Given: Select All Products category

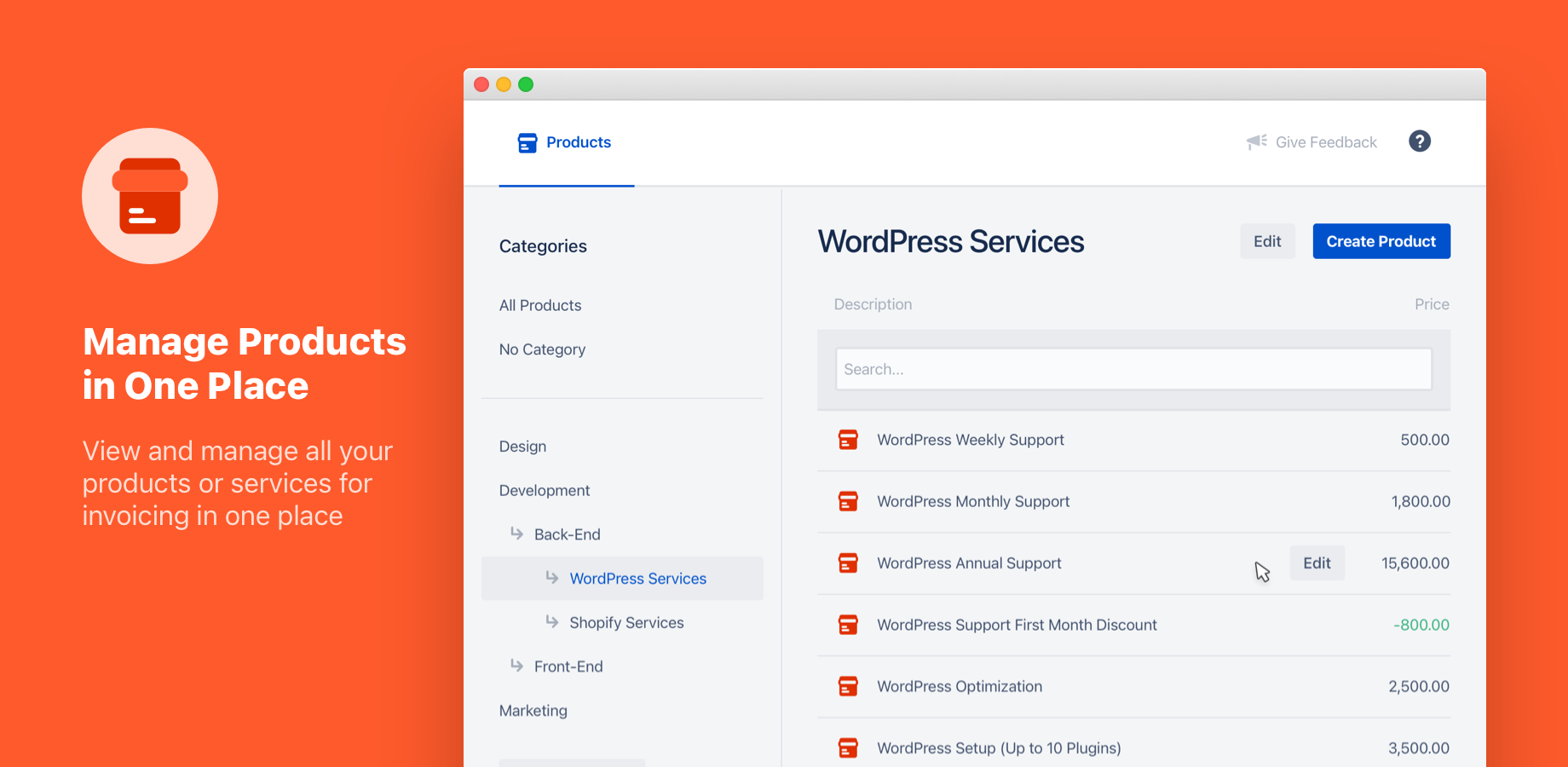Looking at the screenshot, I should coord(540,305).
